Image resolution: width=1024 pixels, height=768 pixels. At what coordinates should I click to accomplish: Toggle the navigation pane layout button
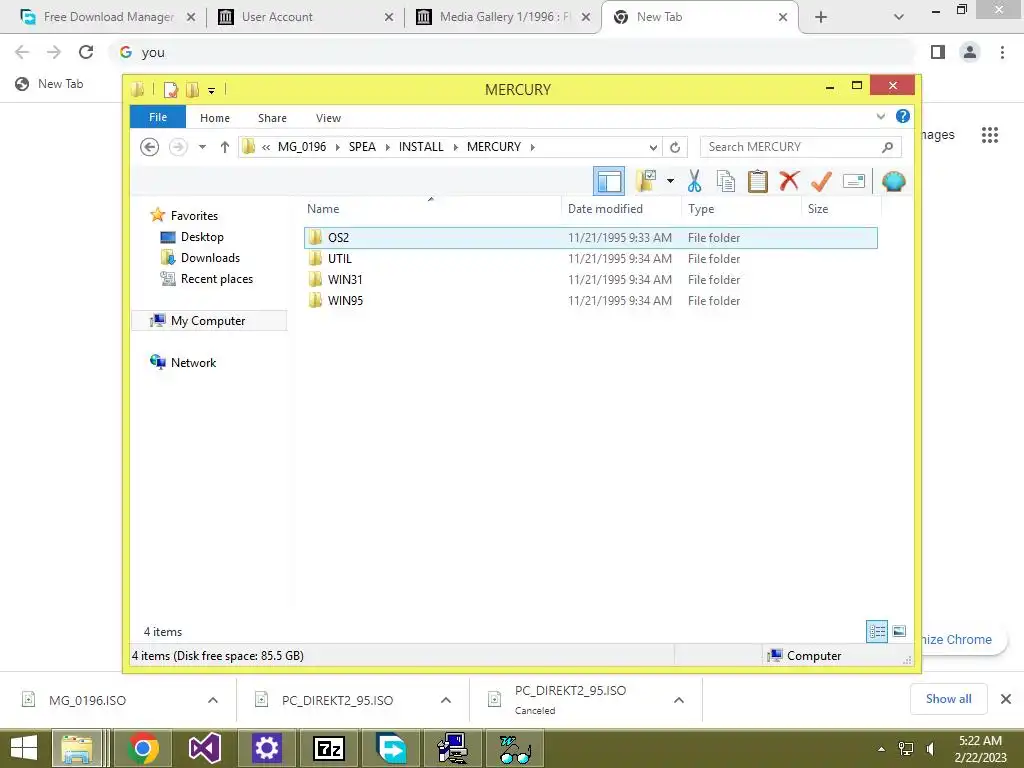[x=609, y=181]
